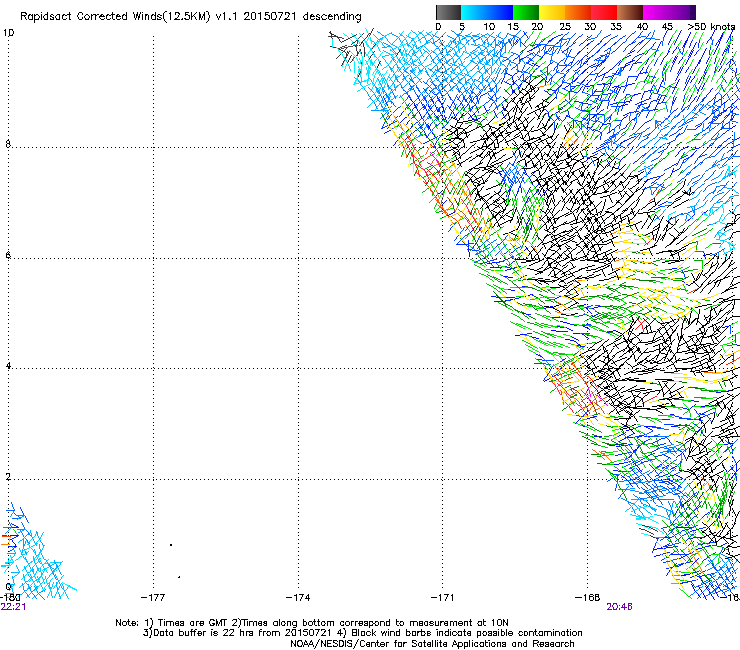Click the purple time stamp '22:21'
740x650 pixels.
pyautogui.click(x=13, y=607)
